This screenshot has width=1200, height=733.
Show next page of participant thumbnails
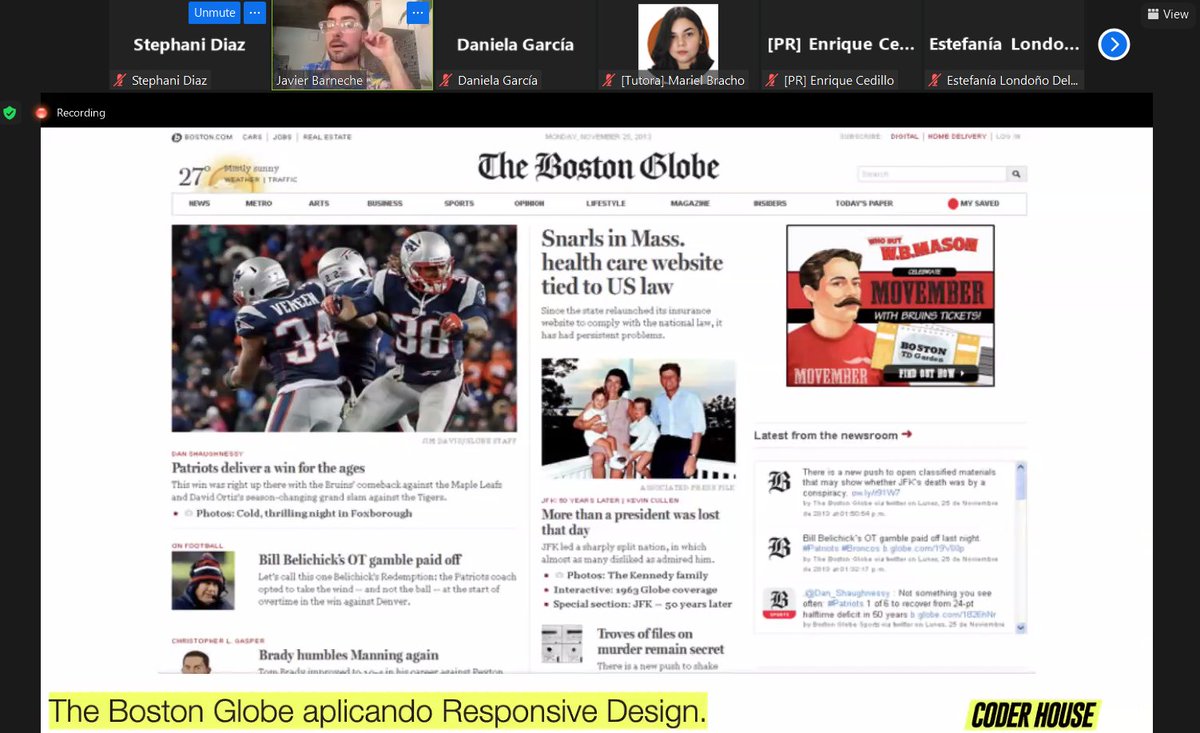[1114, 45]
